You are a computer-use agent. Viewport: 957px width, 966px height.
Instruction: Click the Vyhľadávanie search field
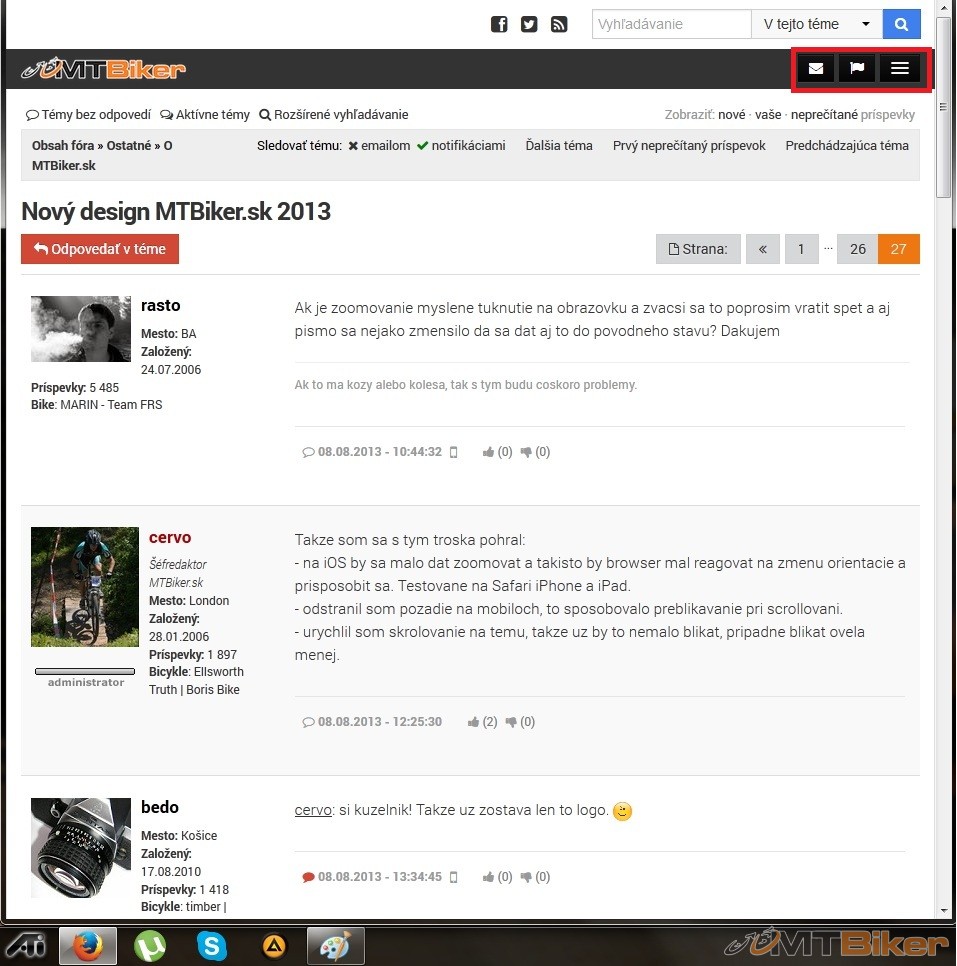point(671,24)
